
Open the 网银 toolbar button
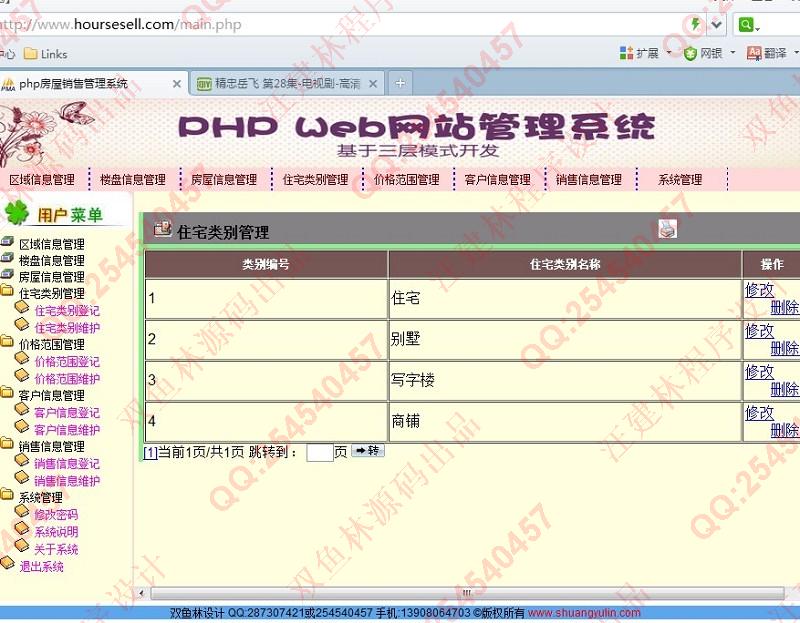pos(703,53)
